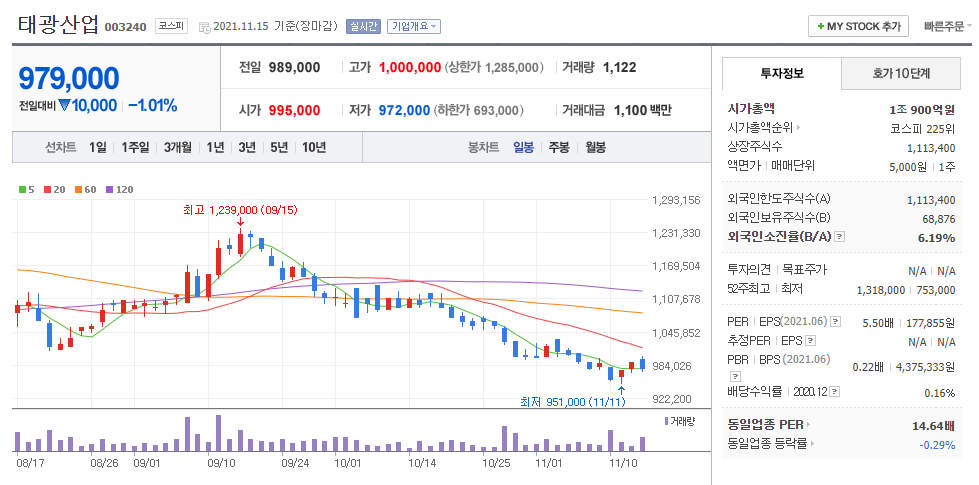This screenshot has width=979, height=485.
Task: Click the orange 60-day moving average legend
Action: point(86,190)
